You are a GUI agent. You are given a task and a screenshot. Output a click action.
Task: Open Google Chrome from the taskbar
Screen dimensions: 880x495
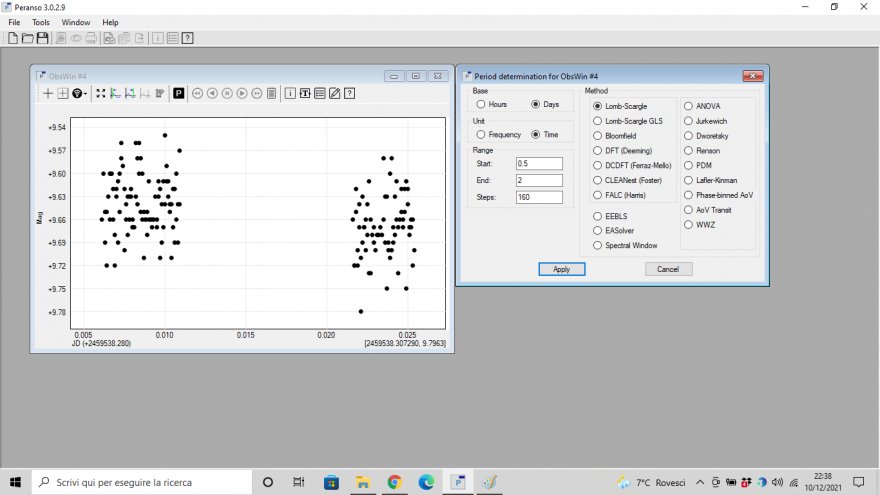pos(395,482)
